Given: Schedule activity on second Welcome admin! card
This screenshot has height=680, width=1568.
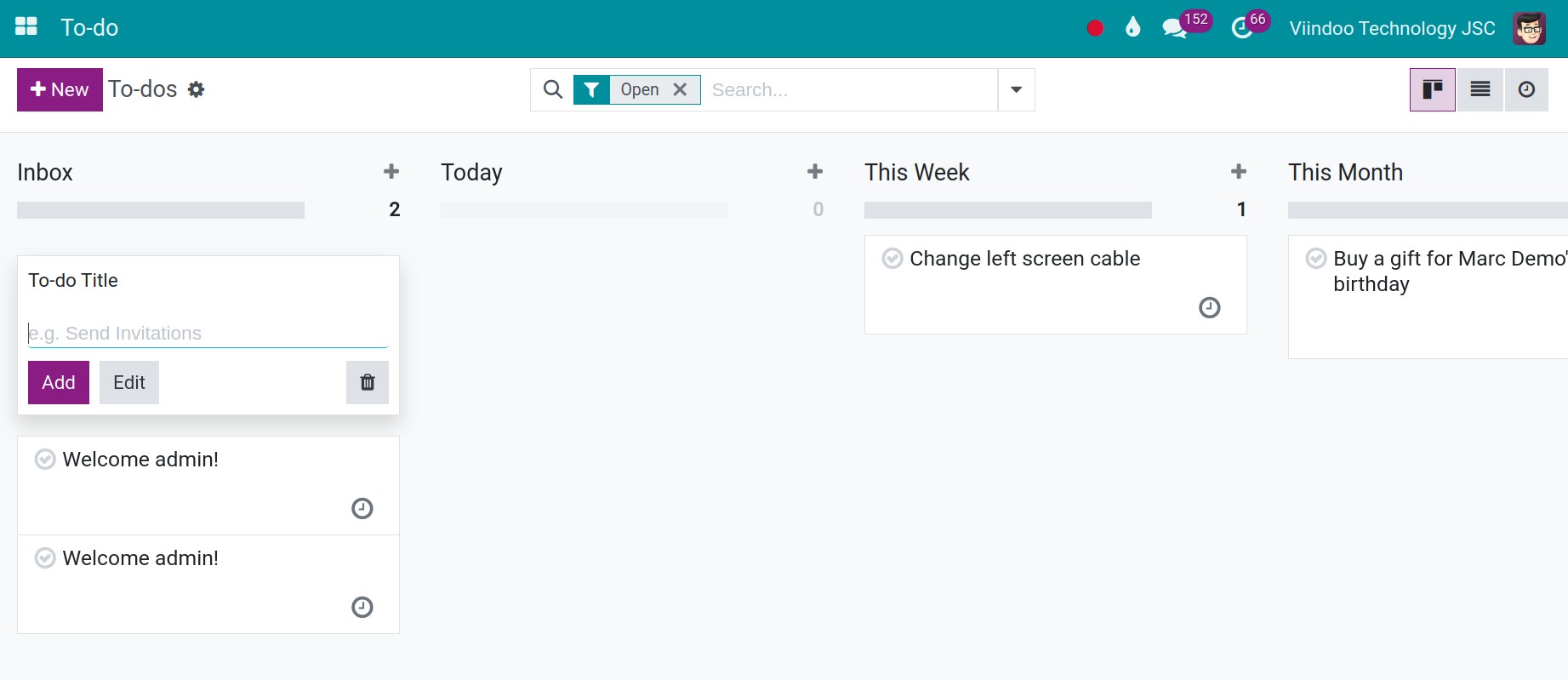Looking at the screenshot, I should tap(362, 607).
